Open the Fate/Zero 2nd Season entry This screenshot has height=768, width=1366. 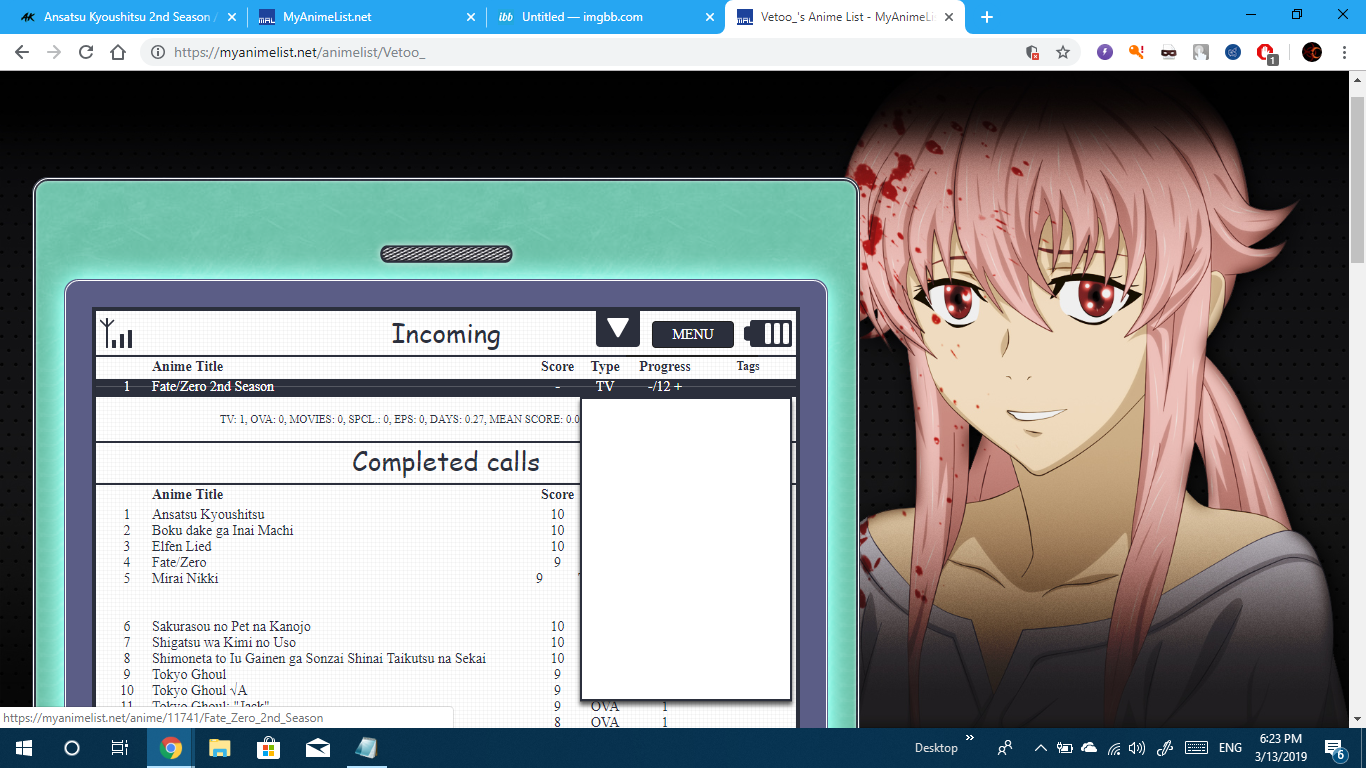click(x=213, y=386)
